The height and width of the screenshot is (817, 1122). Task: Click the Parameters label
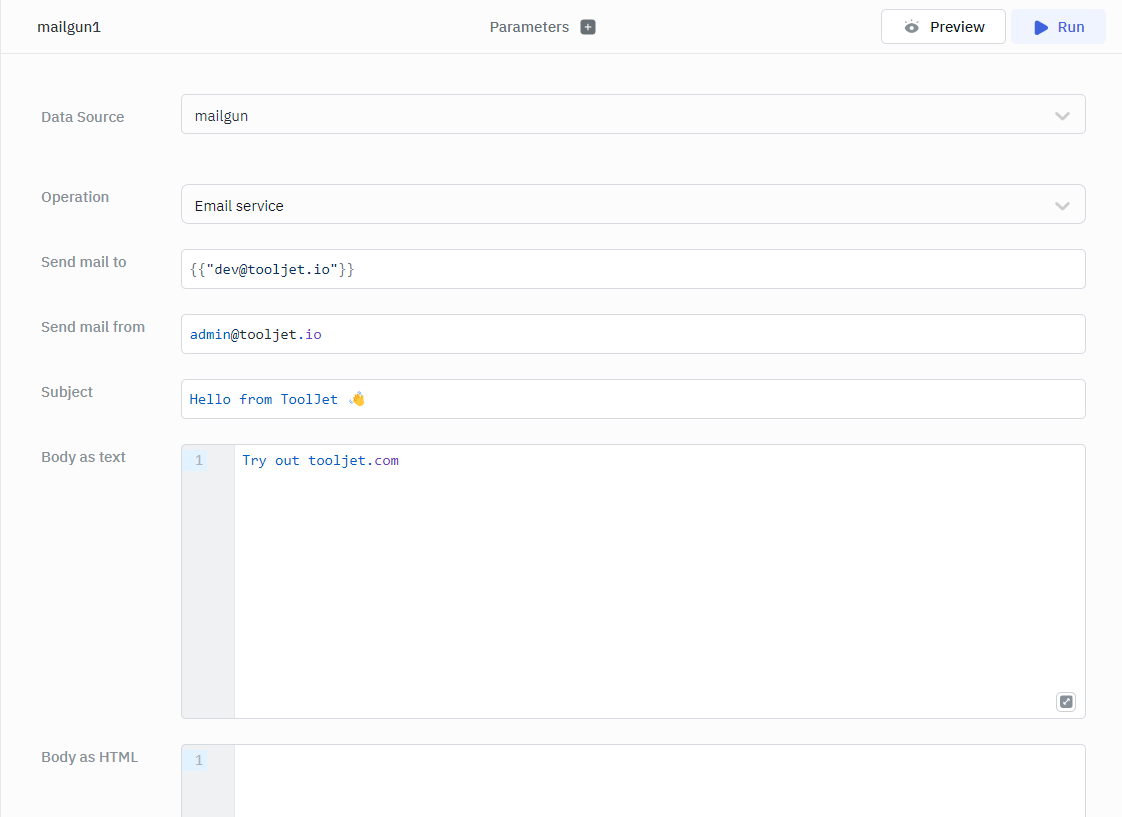pyautogui.click(x=529, y=27)
